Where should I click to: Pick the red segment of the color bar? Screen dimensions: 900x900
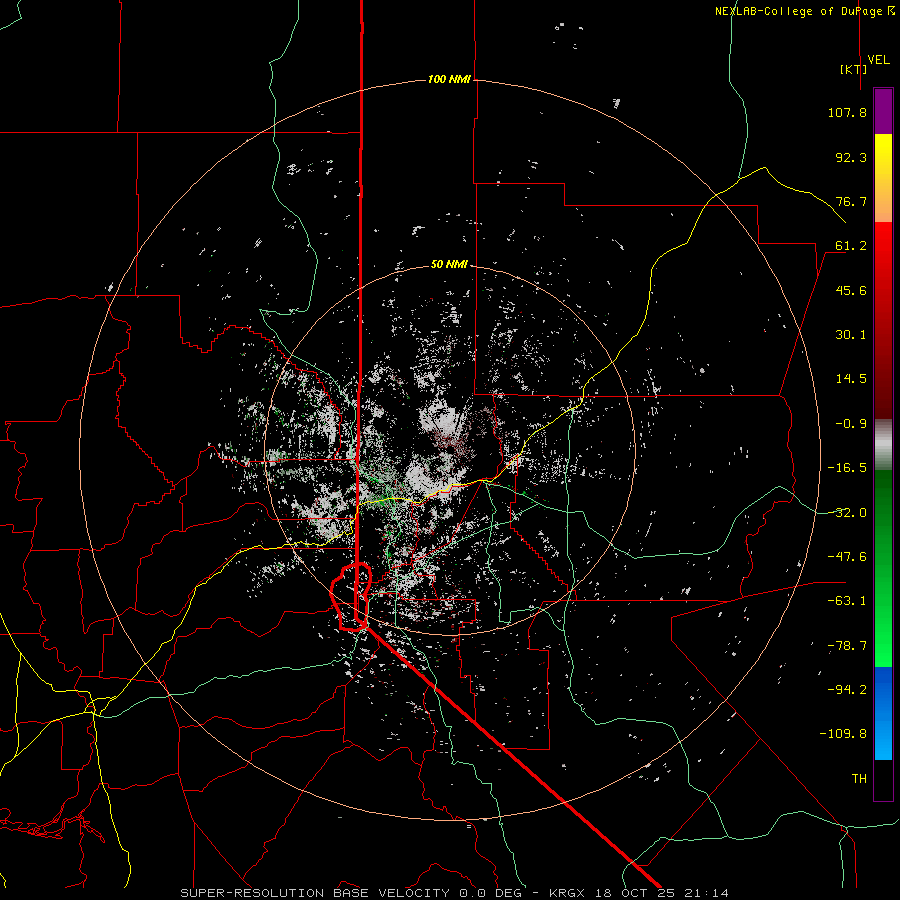883,320
